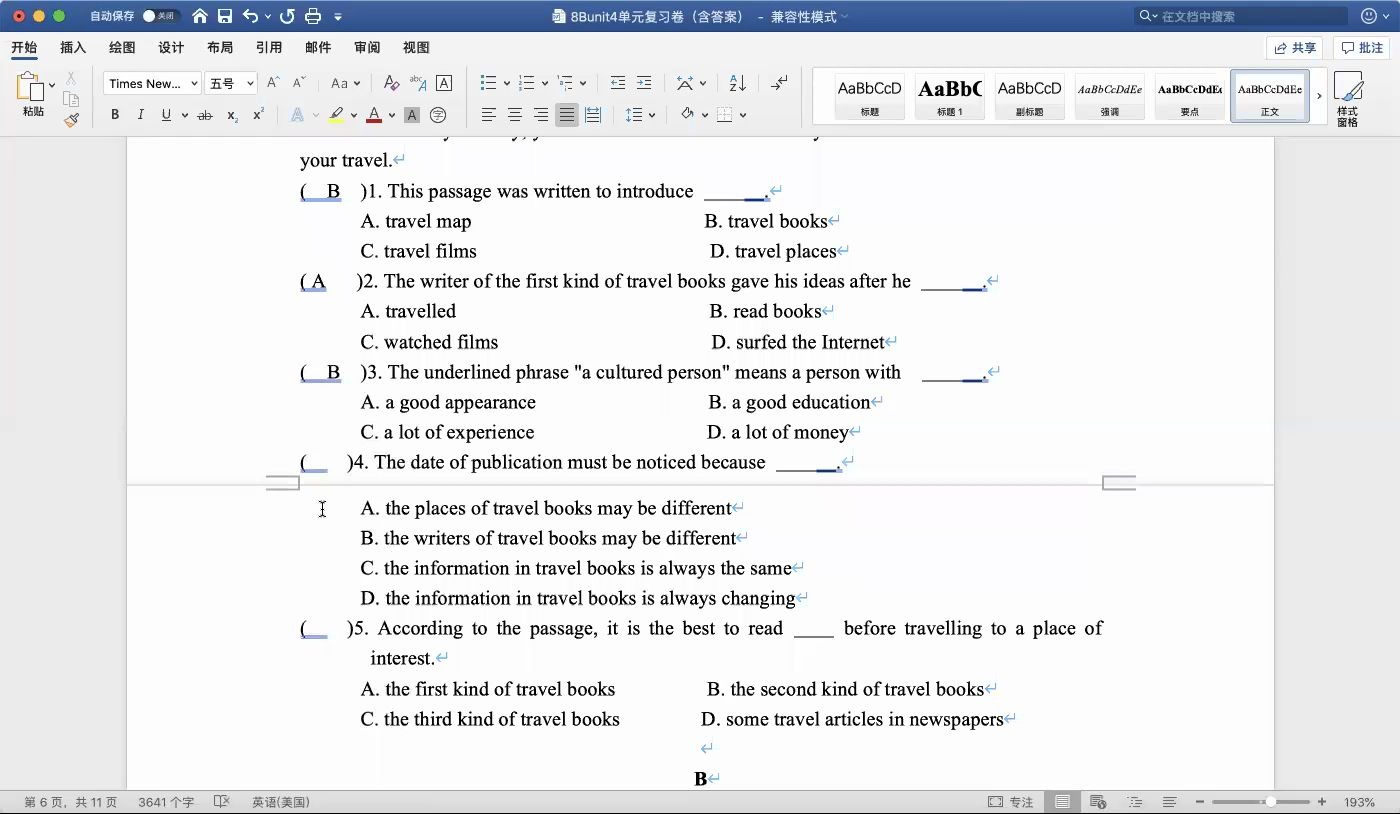This screenshot has width=1400, height=814.
Task: Apply subscript formatting
Action: click(x=232, y=115)
